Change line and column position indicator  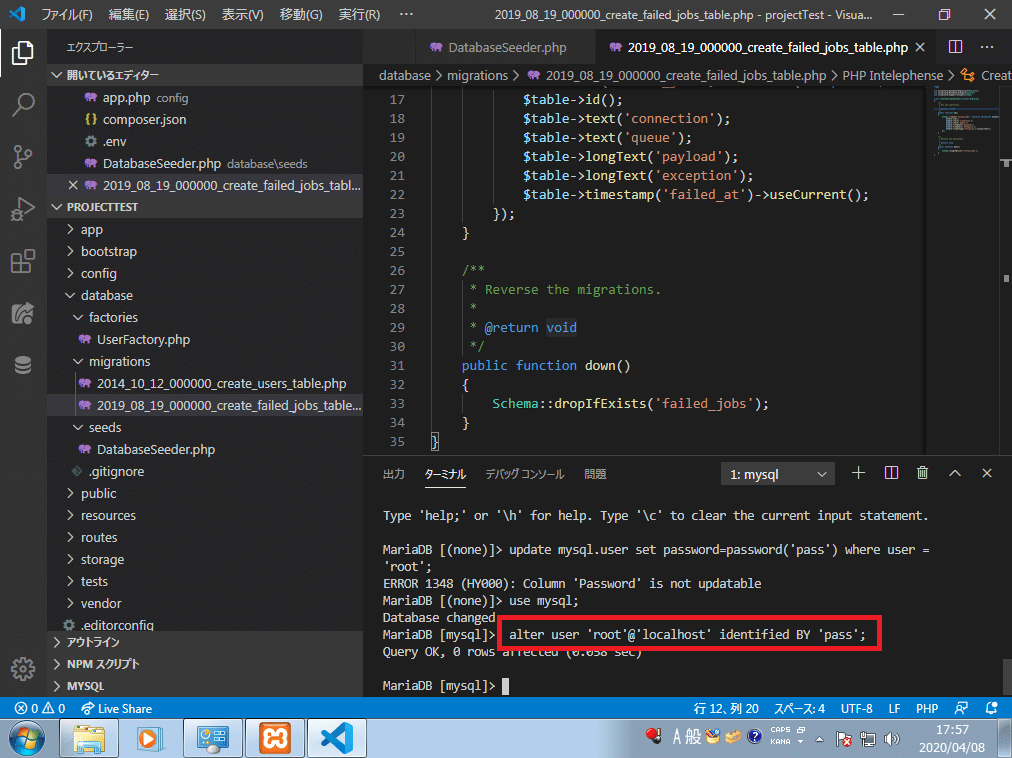coord(725,708)
